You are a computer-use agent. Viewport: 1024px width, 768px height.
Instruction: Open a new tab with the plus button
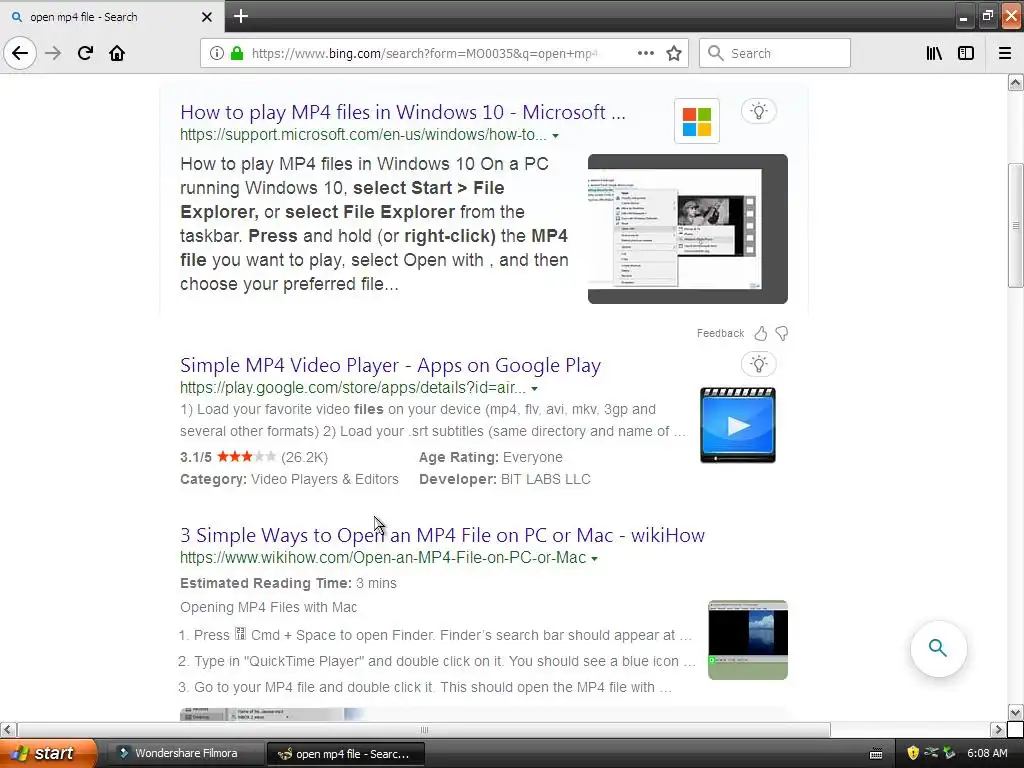[x=241, y=16]
